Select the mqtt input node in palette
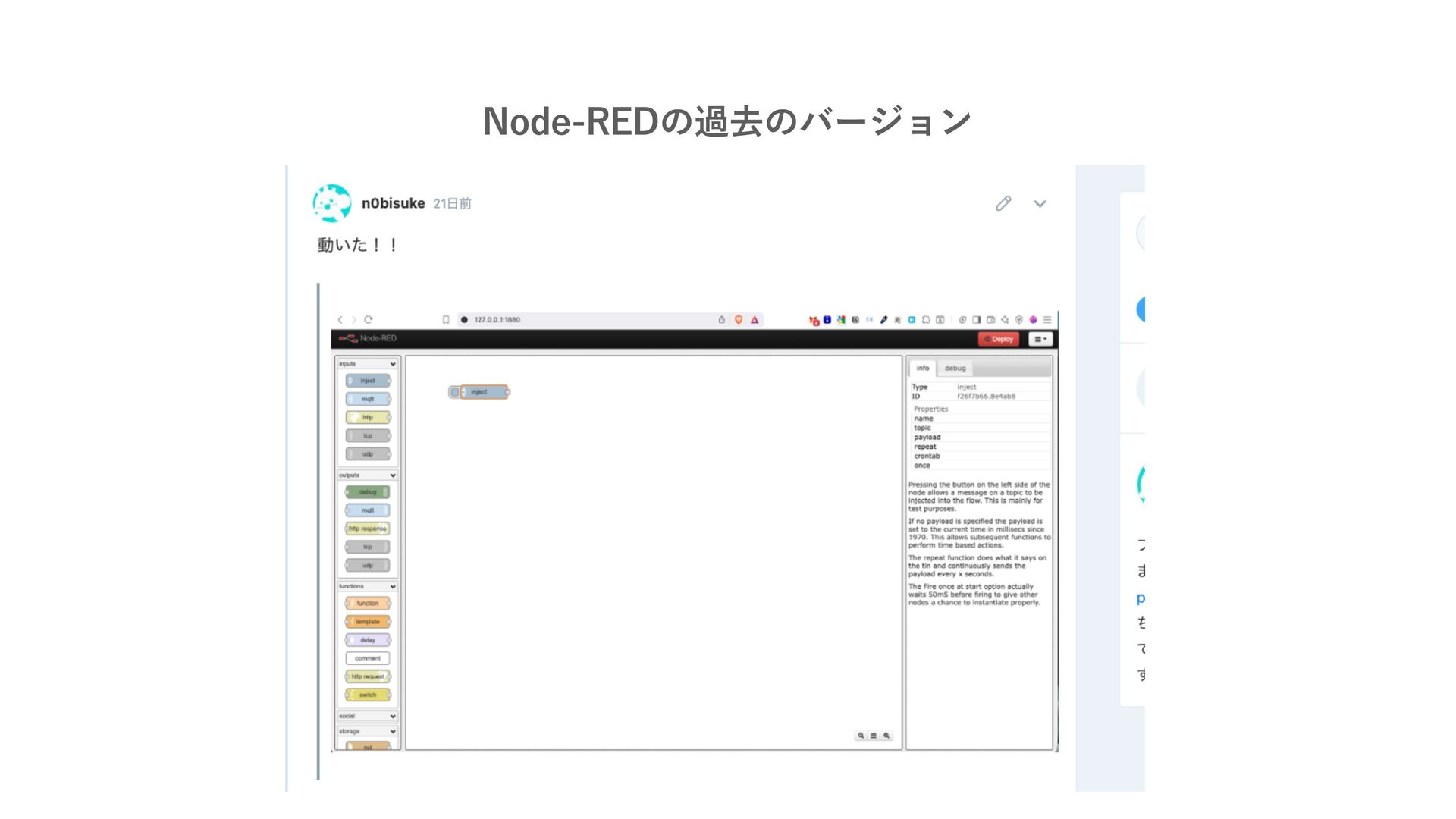The width and height of the screenshot is (1456, 819). [368, 399]
